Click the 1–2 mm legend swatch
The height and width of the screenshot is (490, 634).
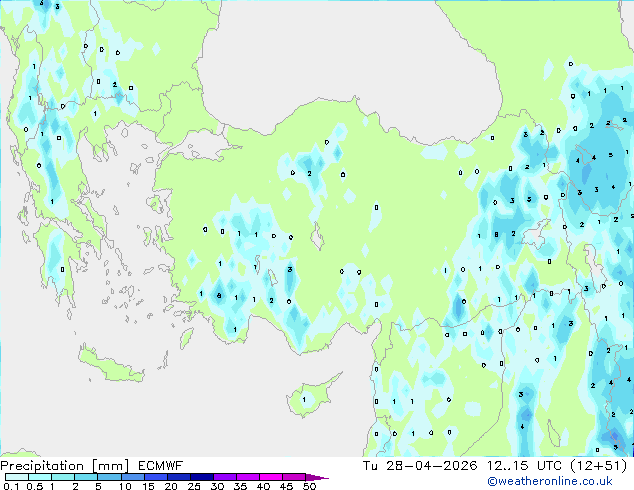63,477
